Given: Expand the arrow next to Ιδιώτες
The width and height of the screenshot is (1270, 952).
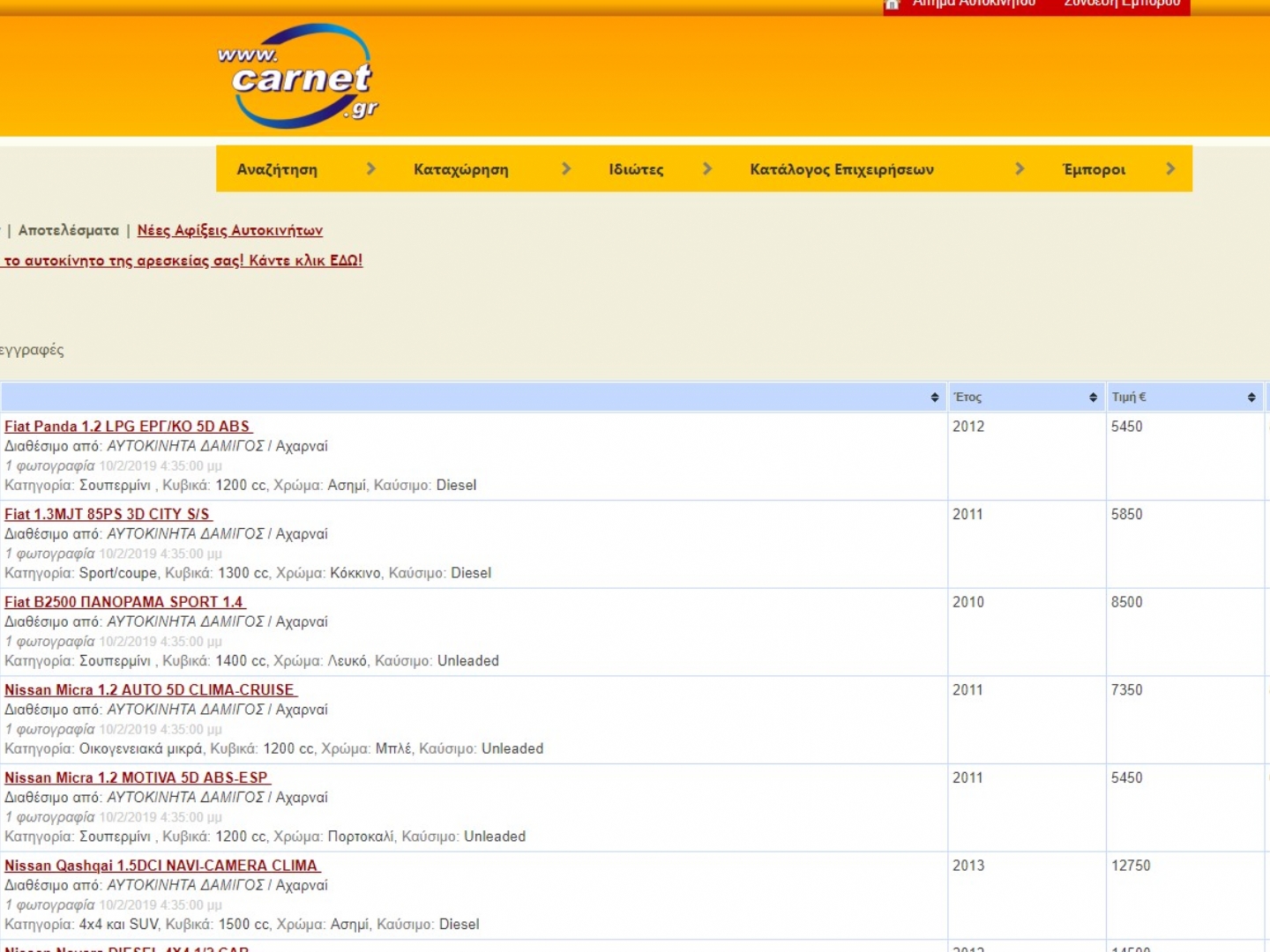Looking at the screenshot, I should pos(706,168).
